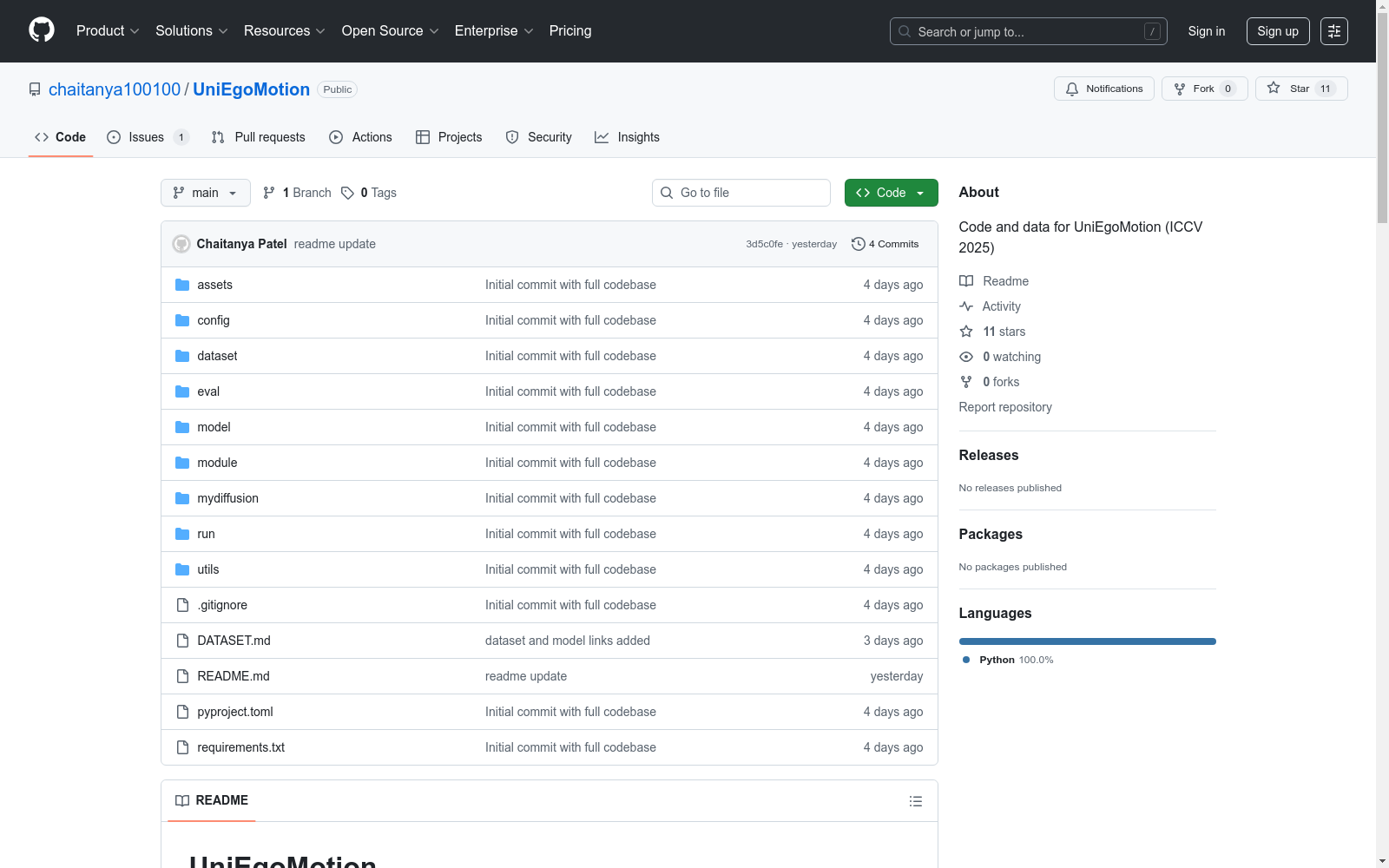Open the chaitanya100100 owner profile
The image size is (1389, 868).
coord(115,89)
